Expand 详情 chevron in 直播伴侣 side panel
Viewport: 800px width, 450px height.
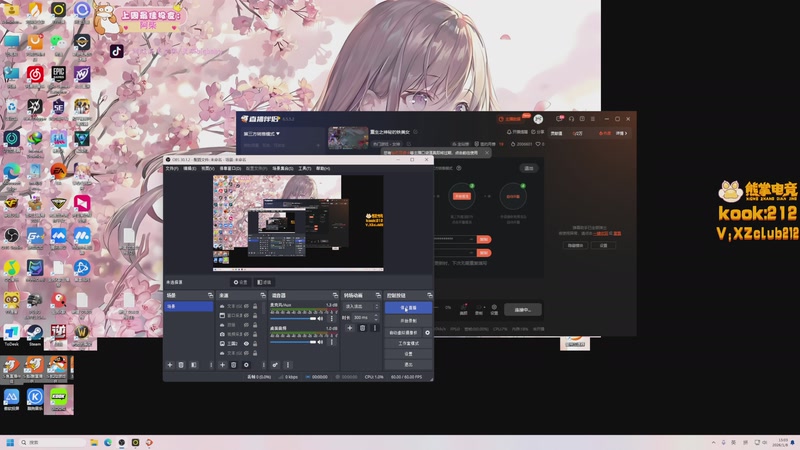pos(622,133)
